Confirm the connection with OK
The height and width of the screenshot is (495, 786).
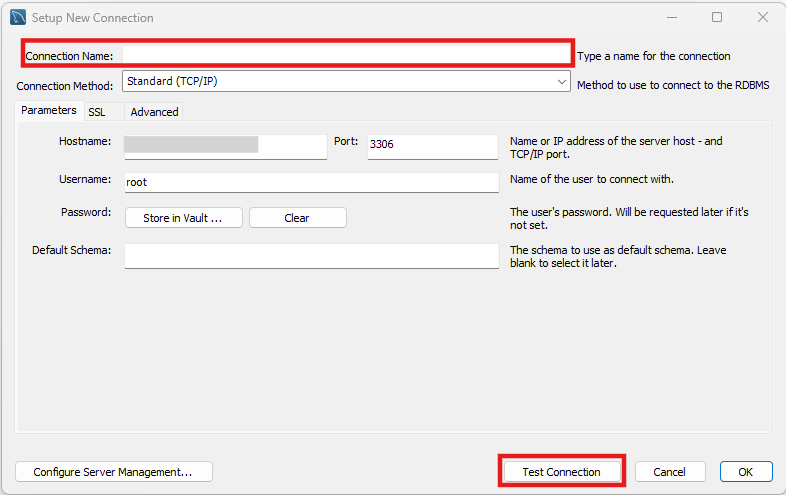745,472
